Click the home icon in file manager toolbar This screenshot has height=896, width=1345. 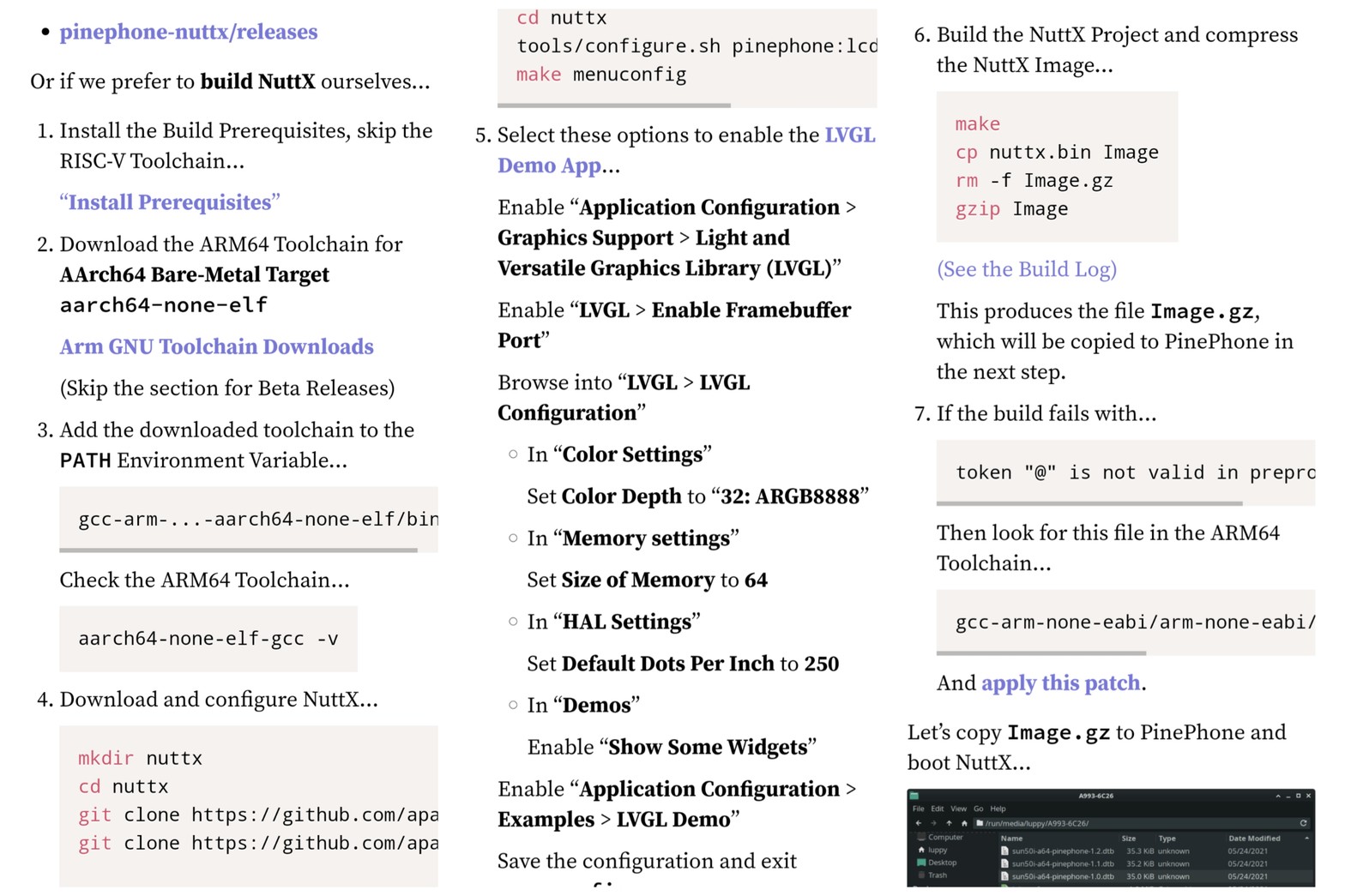point(964,823)
